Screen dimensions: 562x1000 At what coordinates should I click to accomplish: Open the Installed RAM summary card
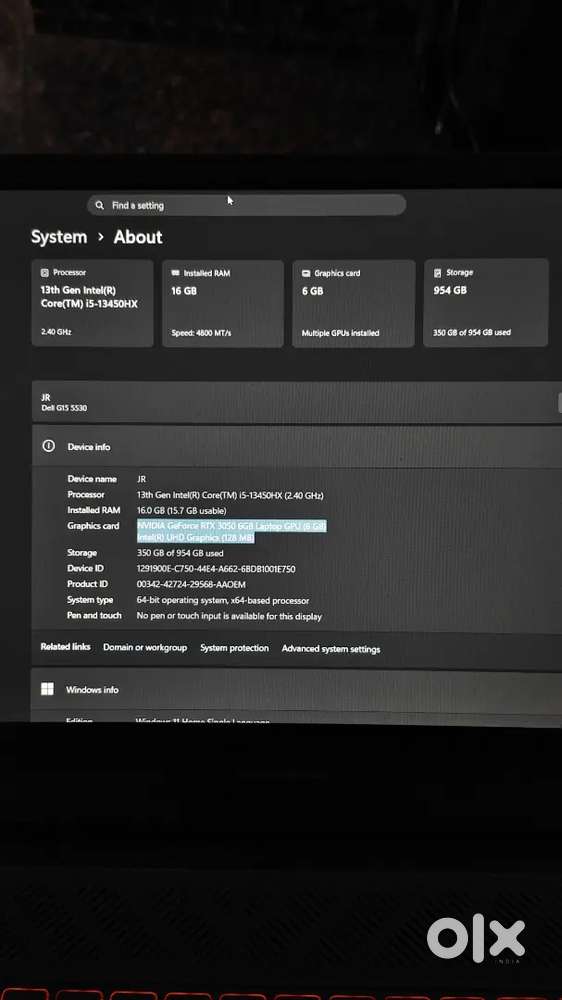click(x=223, y=303)
